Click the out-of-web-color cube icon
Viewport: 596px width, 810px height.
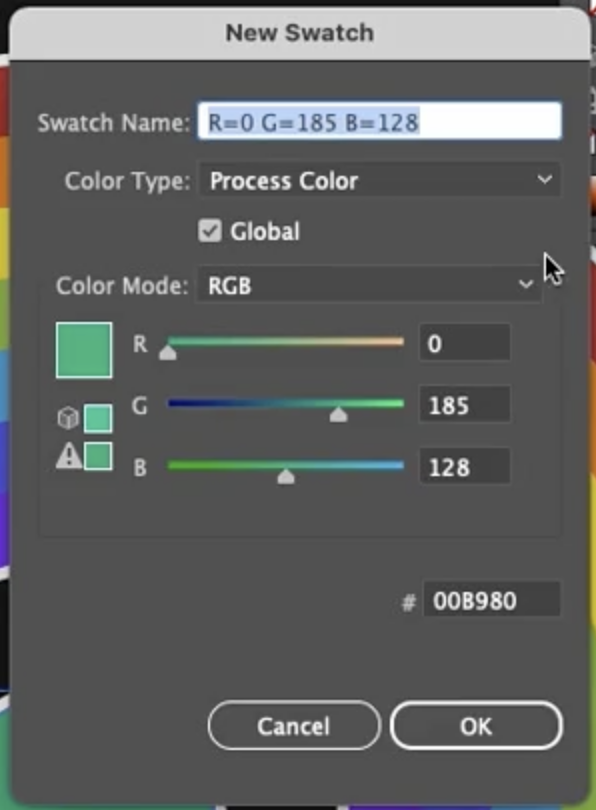coord(68,417)
